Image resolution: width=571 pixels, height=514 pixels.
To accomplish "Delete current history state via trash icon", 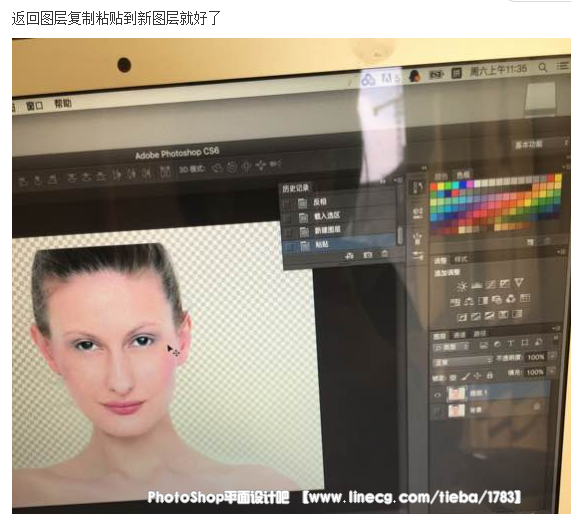I will 385,254.
